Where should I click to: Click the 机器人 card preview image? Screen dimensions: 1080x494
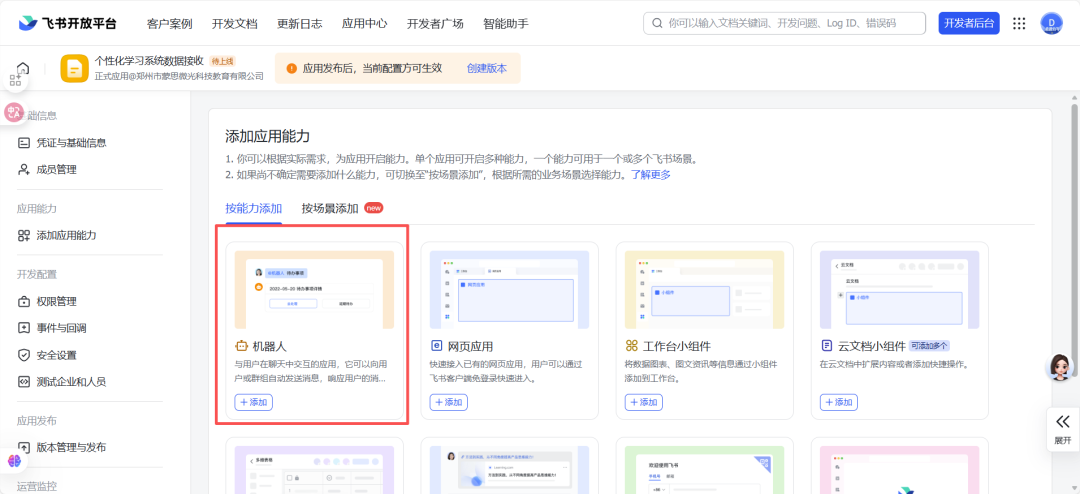[315, 289]
